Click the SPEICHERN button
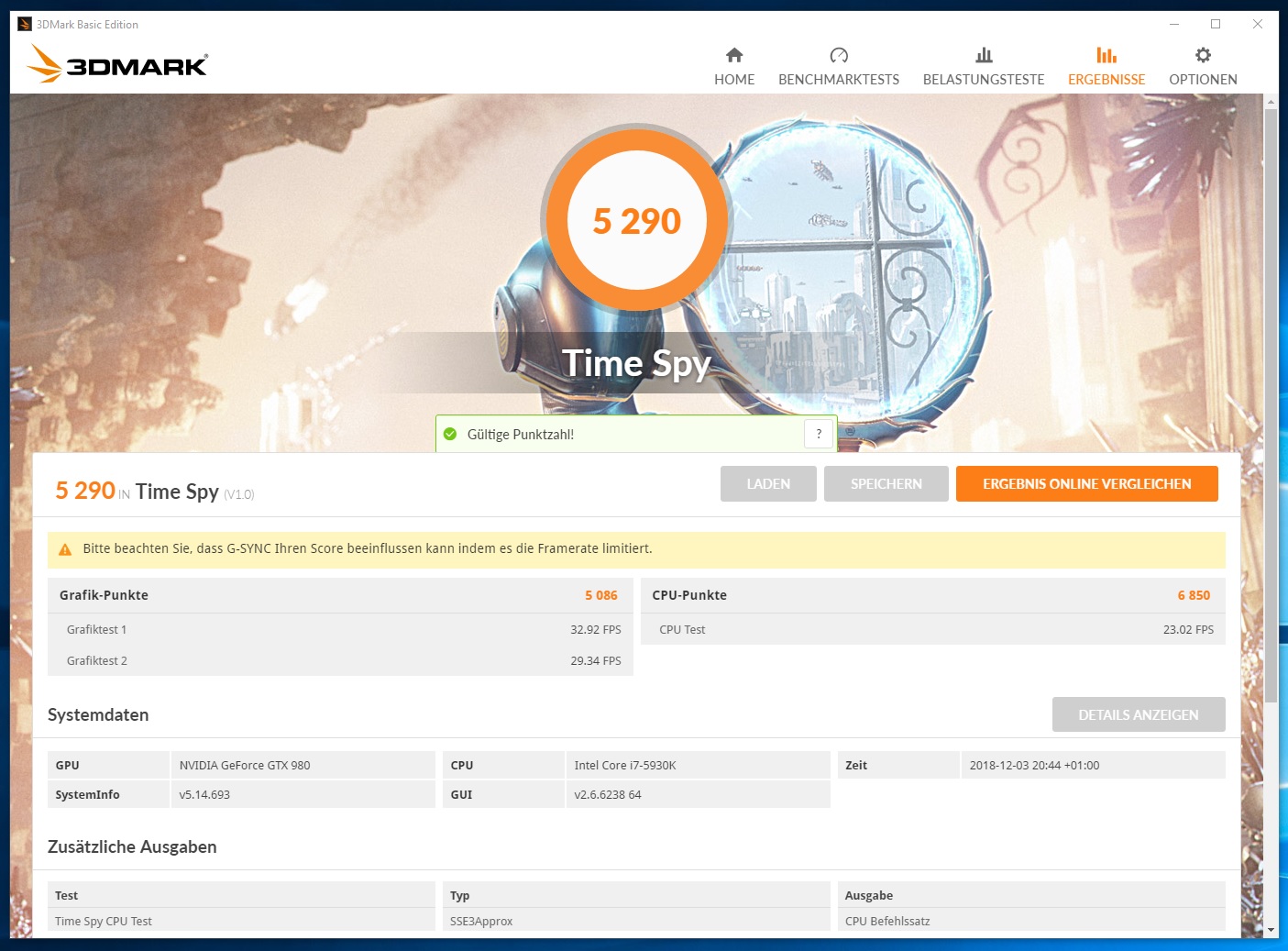 (886, 483)
